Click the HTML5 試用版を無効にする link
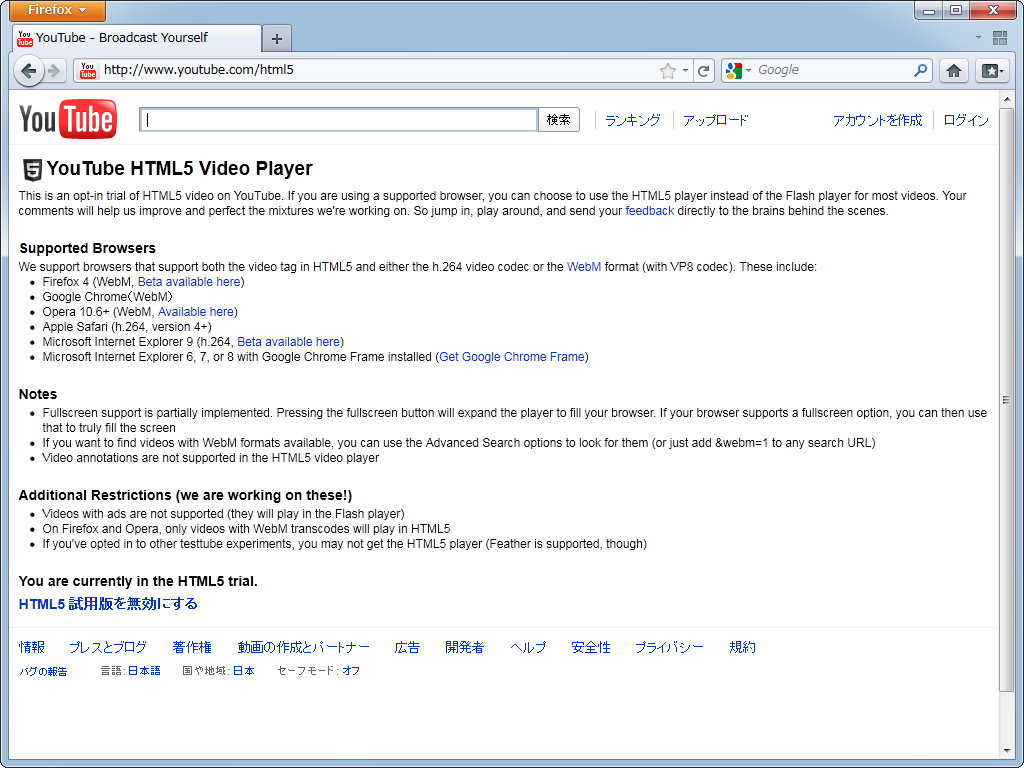Screen dimensions: 1024x768 click(104, 603)
